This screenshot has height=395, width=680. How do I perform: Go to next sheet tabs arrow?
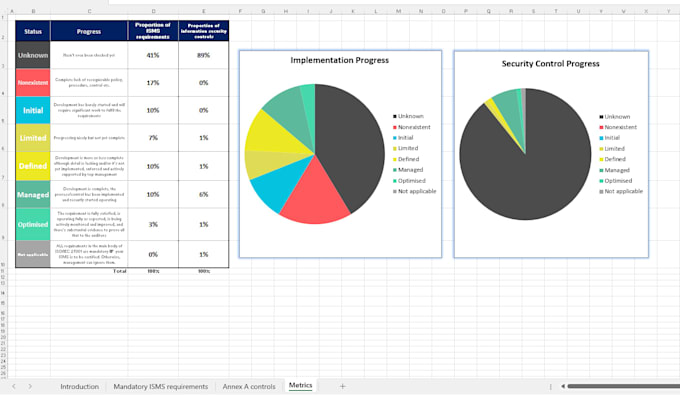[30, 386]
